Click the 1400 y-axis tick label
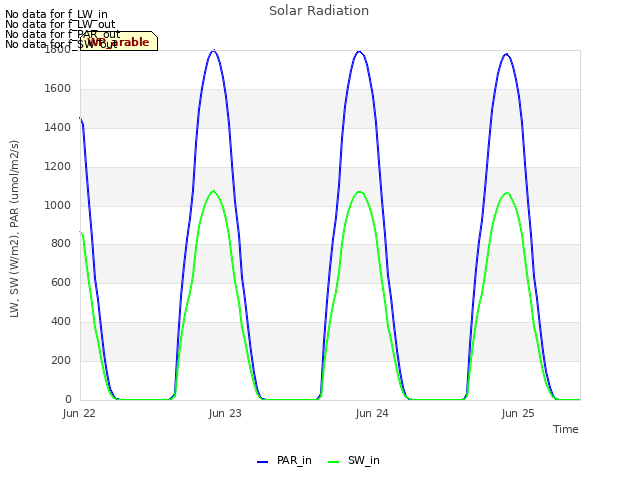Screen dimensions: 640x480 [x=58, y=127]
